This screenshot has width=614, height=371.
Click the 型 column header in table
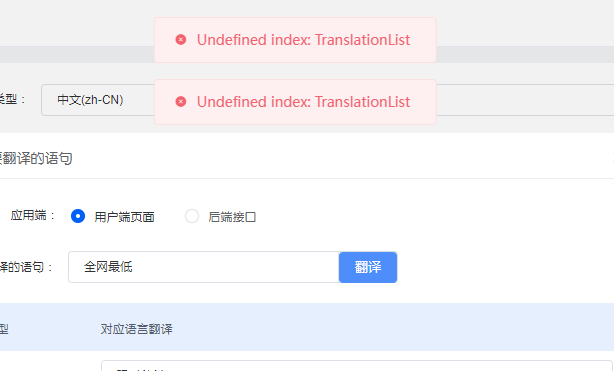pyautogui.click(x=4, y=329)
